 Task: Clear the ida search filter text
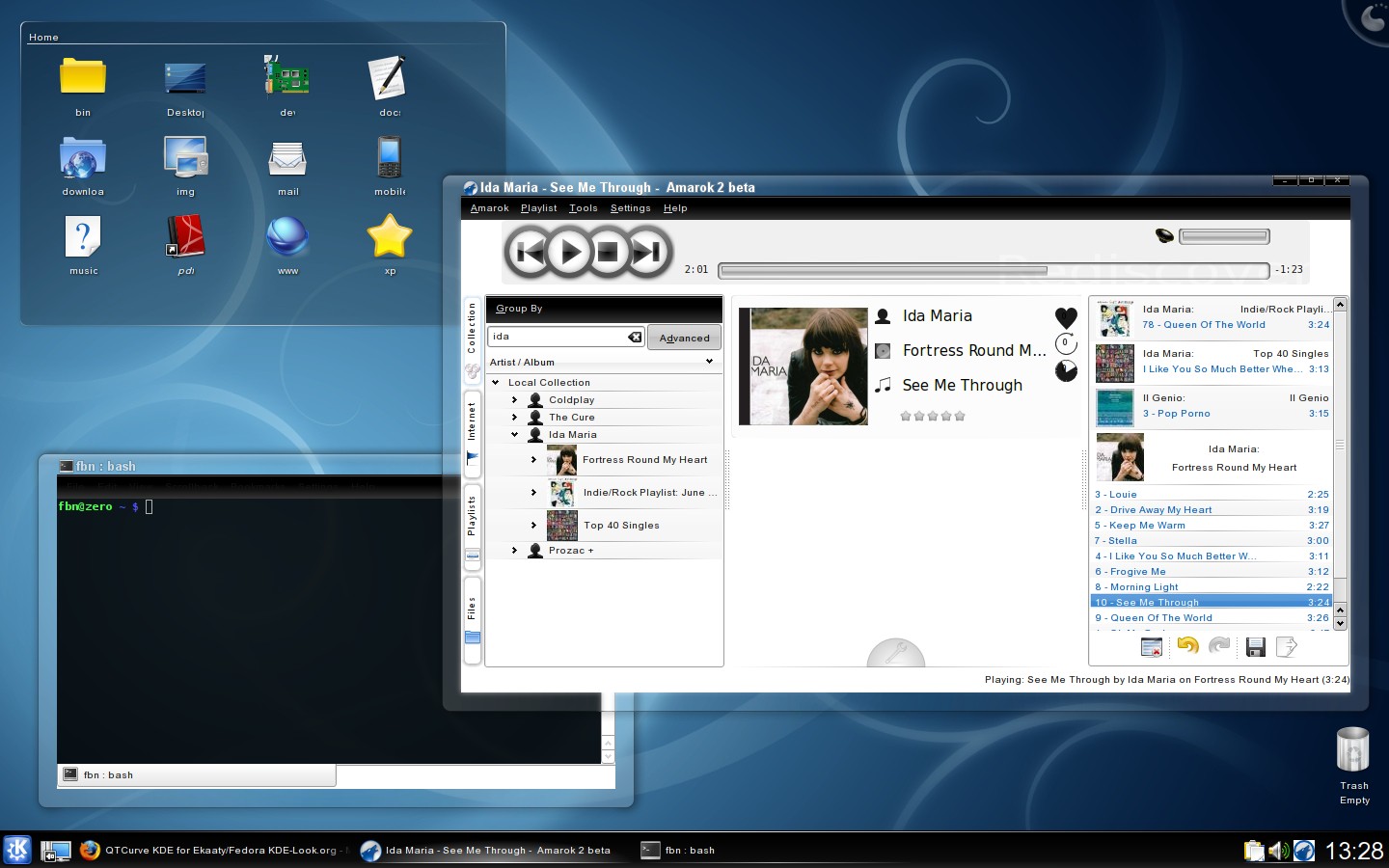pyautogui.click(x=635, y=337)
